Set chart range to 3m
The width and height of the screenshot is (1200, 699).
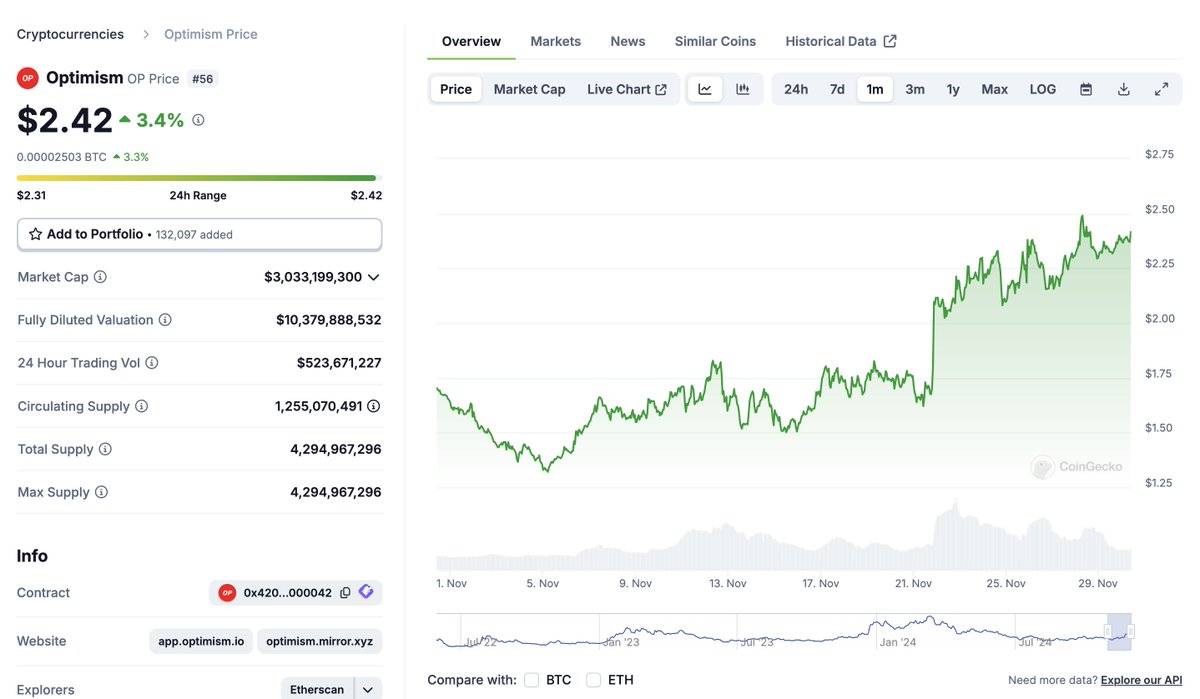915,89
